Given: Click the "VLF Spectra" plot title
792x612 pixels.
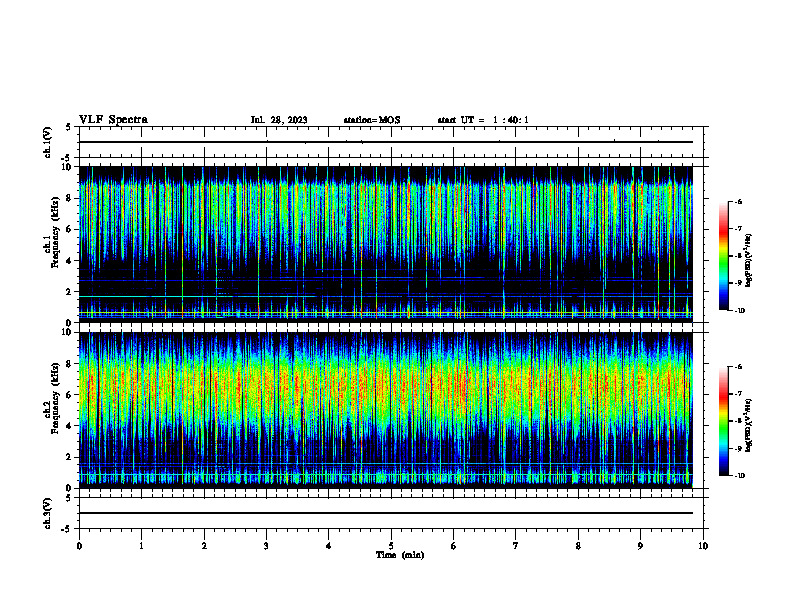Looking at the screenshot, I should [x=113, y=120].
